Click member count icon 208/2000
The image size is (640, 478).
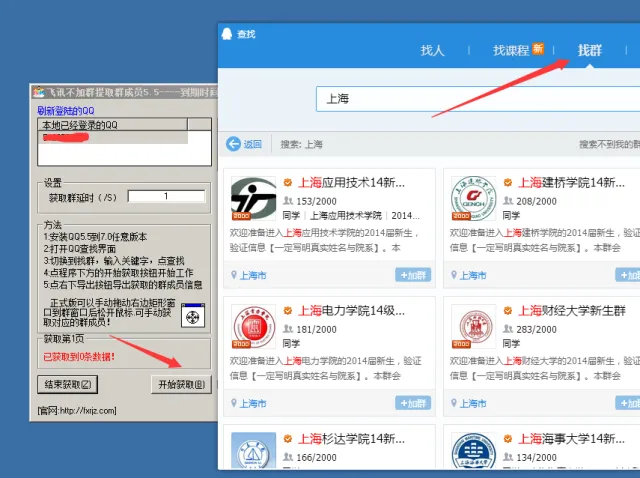(508, 200)
